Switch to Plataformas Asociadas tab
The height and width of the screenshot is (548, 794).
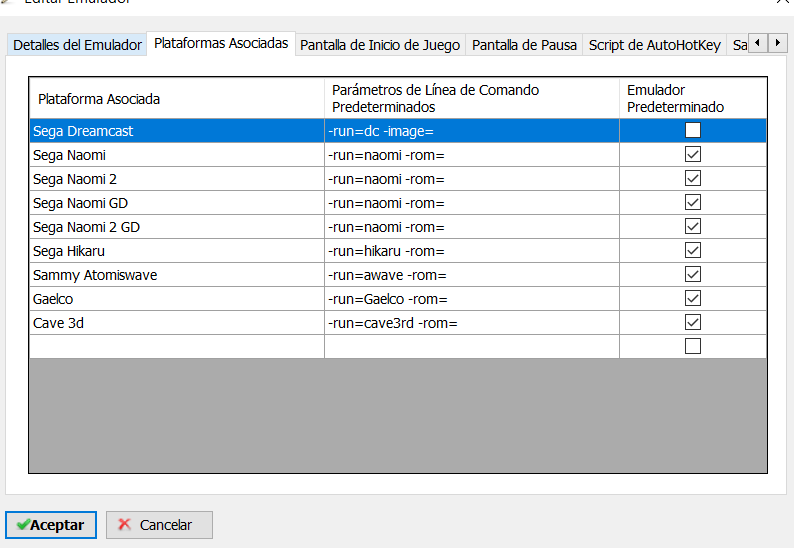pos(221,44)
